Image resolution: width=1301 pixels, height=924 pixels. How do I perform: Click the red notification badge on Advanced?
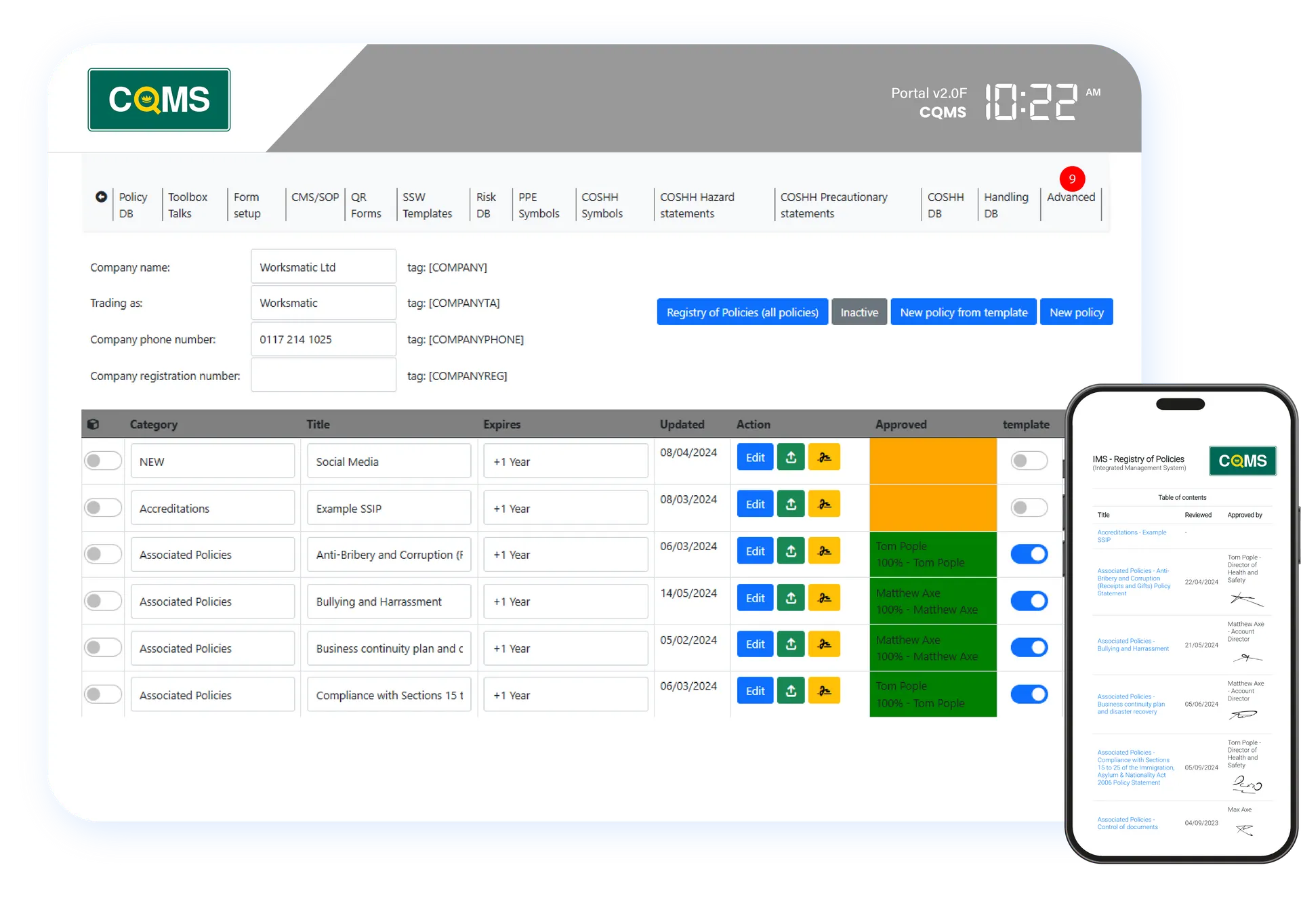1073,178
